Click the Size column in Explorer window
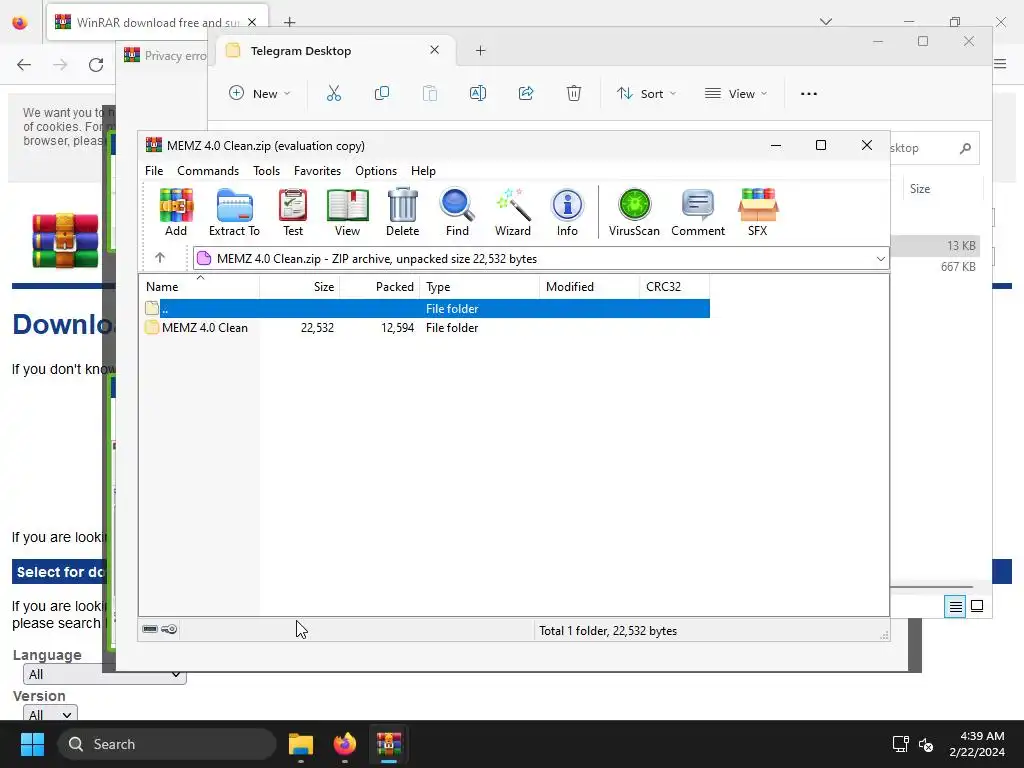This screenshot has width=1024, height=768. tap(920, 189)
